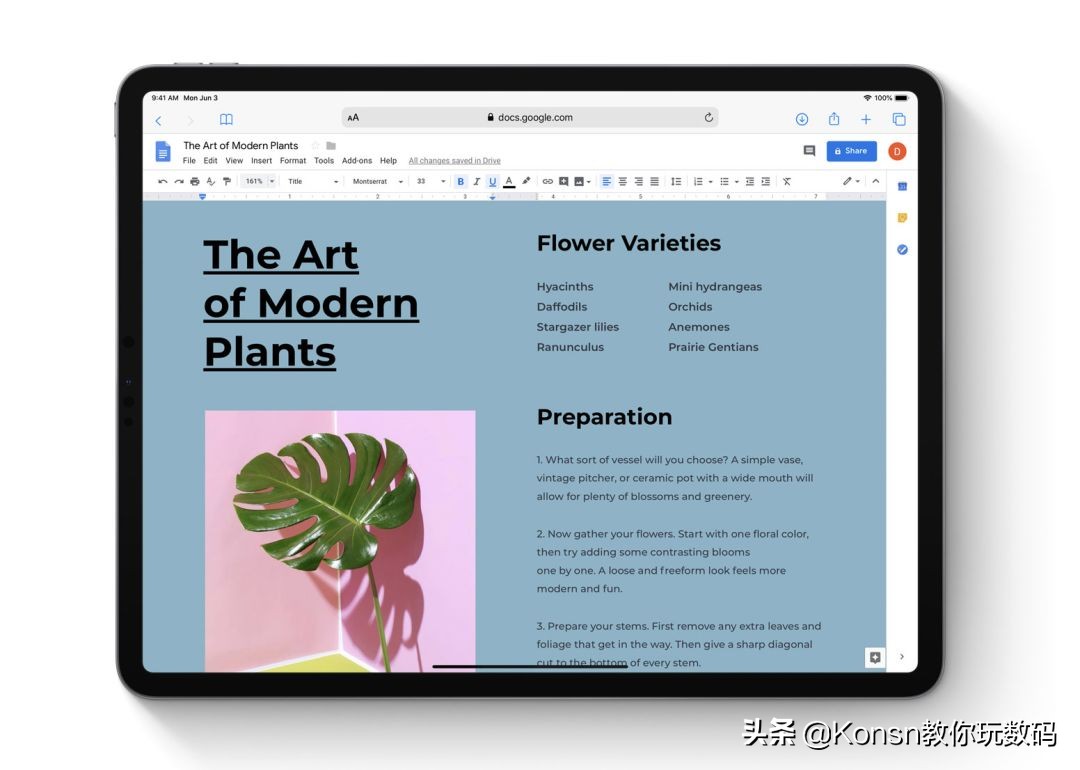Click the clear formatting icon

(x=787, y=182)
